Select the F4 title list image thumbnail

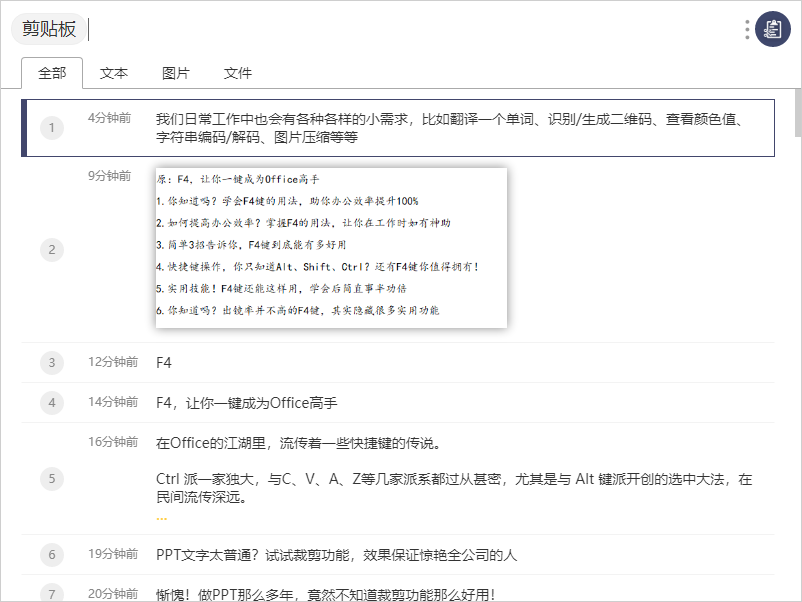click(x=331, y=248)
